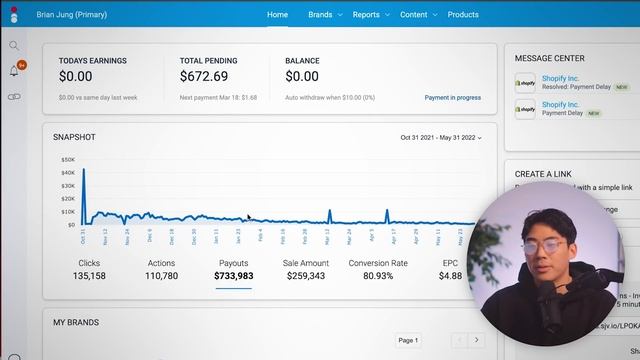Click the SNAPSHOT heading
The width and height of the screenshot is (640, 360).
coord(74,138)
